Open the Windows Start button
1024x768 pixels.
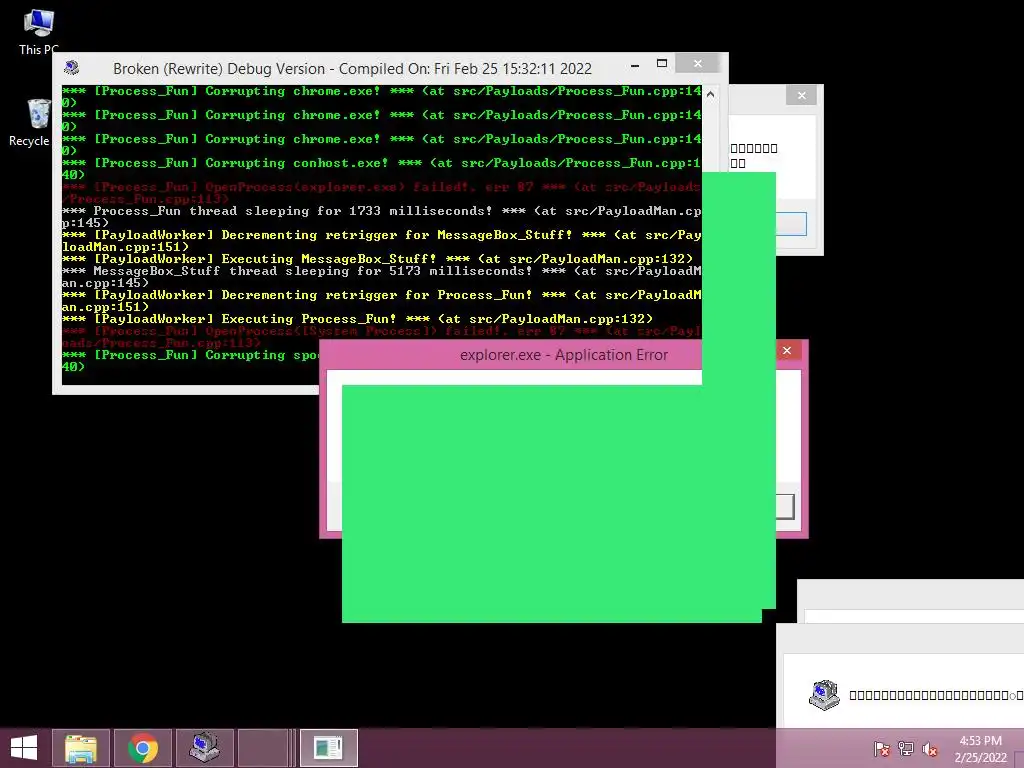[x=24, y=748]
